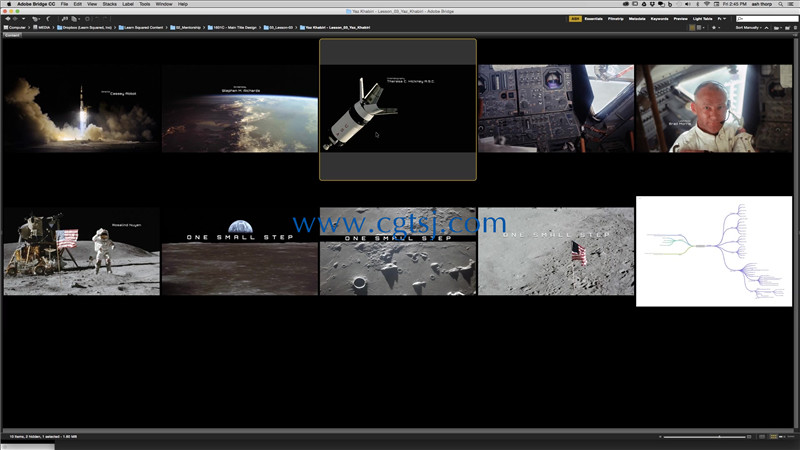Click Dropbox (Learn Squared, Inc) breadcrumb
Viewport: 800px width, 450px height.
coord(84,28)
